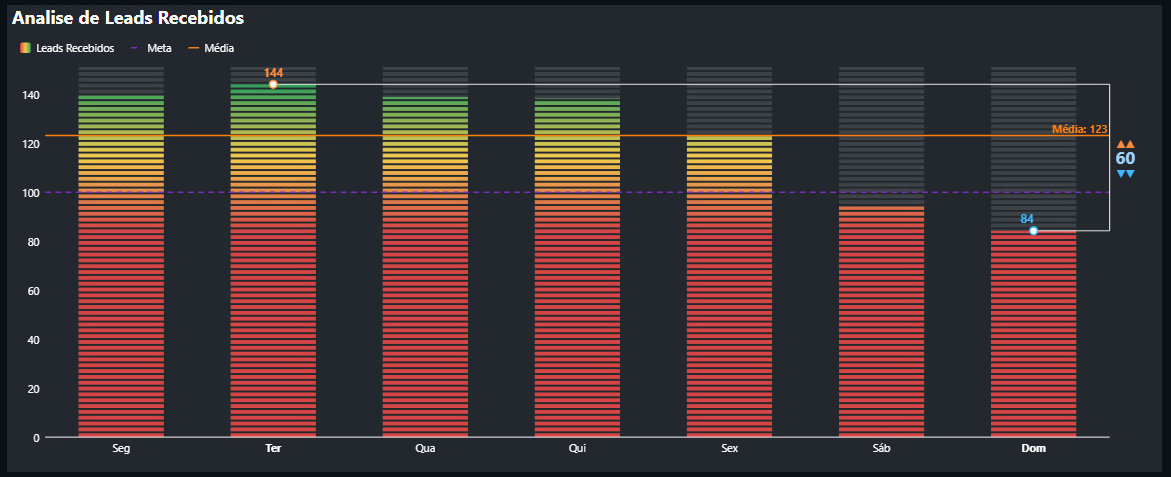Screen dimensions: 1171x477
Task: Toggle the Leads Recebidos legend item
Action: pos(67,48)
